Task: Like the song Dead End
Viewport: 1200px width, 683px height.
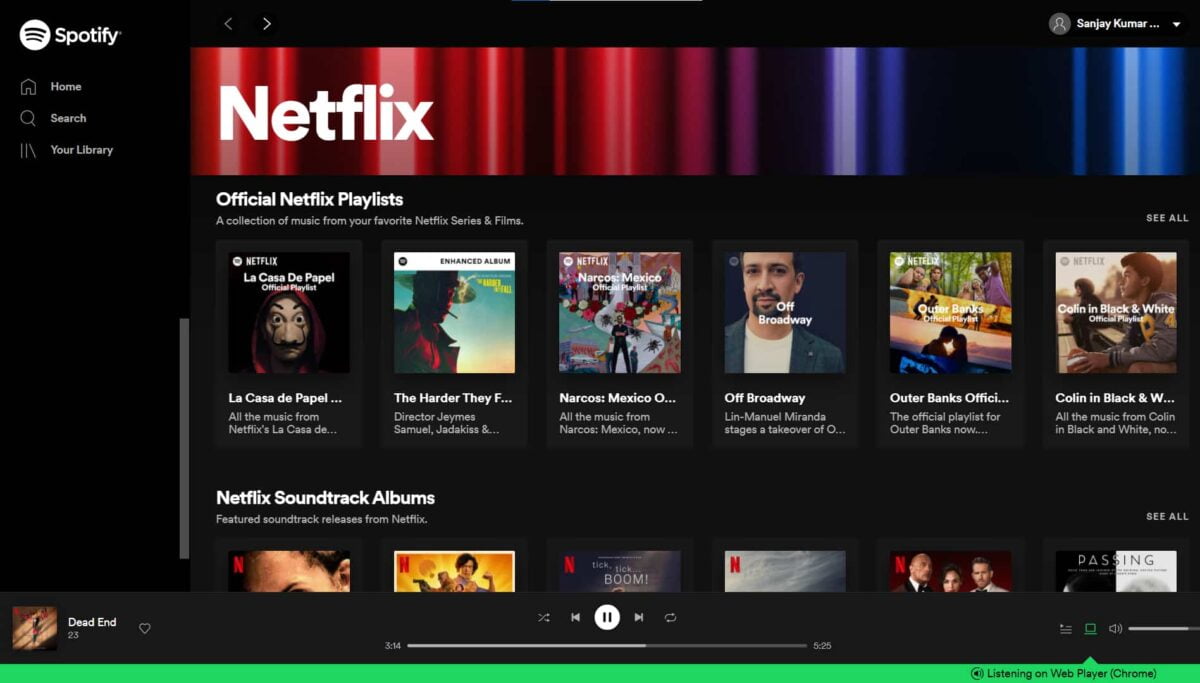Action: click(145, 628)
